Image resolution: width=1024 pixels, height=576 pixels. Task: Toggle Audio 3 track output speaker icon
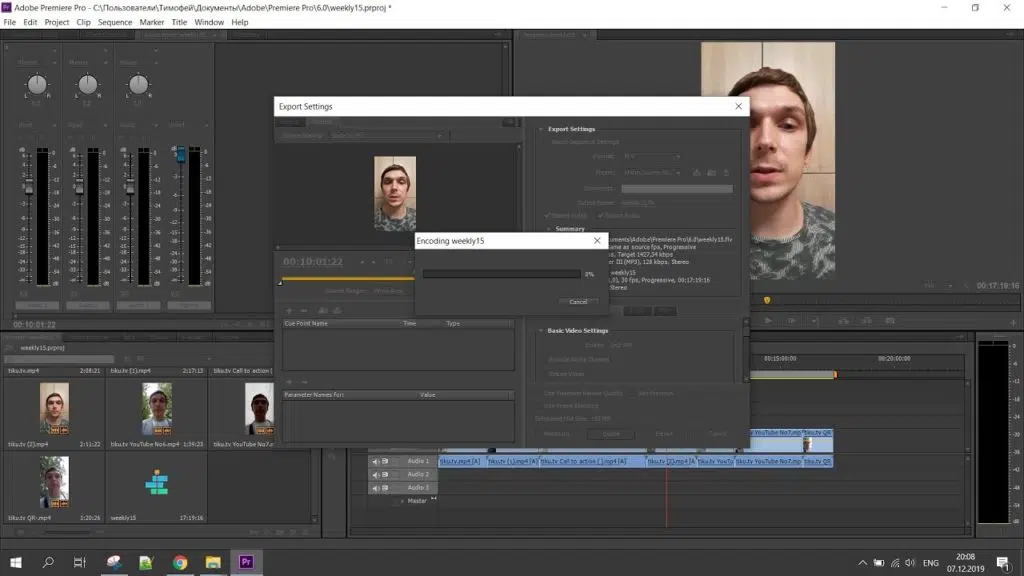[376, 488]
